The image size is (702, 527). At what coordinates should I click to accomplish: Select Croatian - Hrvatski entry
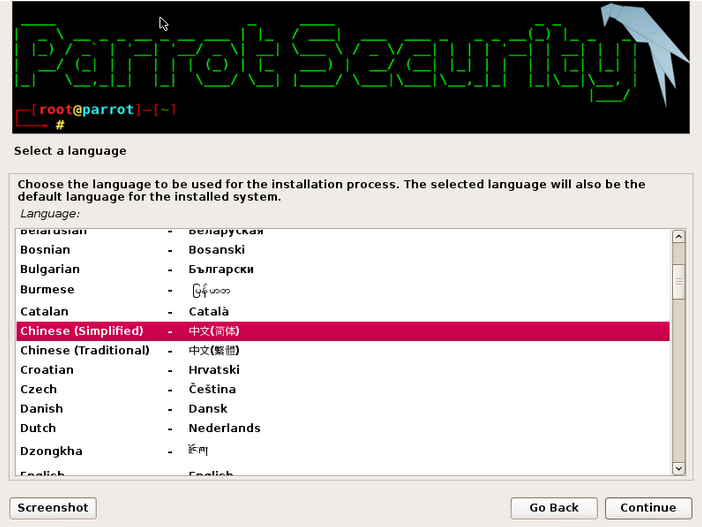[343, 370]
